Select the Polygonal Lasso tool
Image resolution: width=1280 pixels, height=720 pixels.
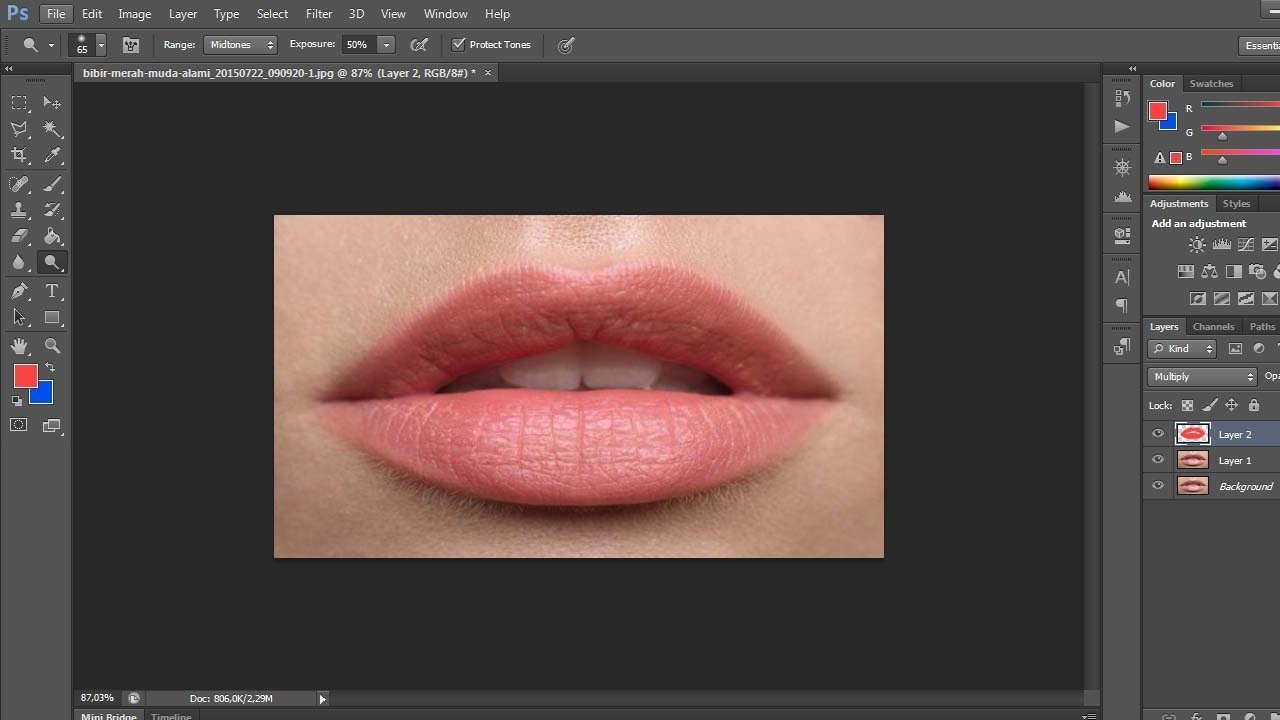(19, 129)
